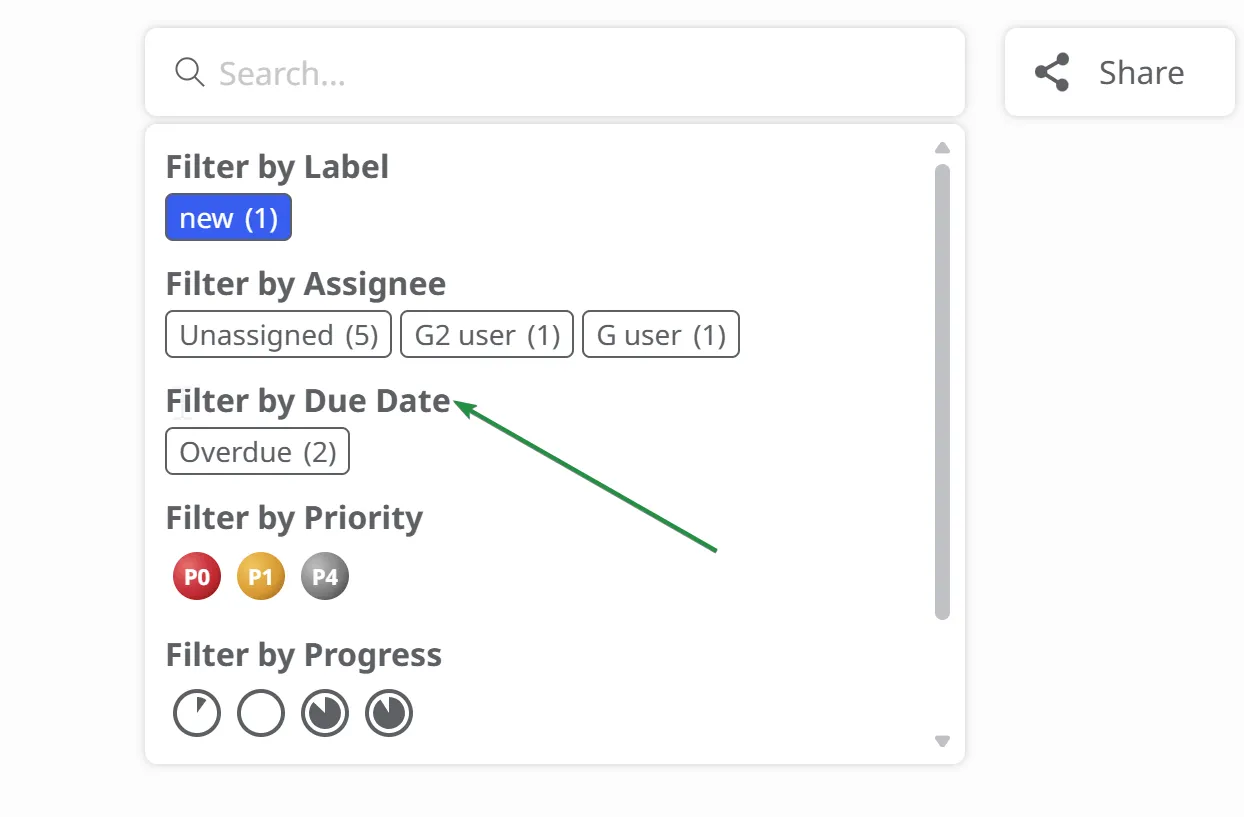Select the first progress icon with small slice

[197, 714]
